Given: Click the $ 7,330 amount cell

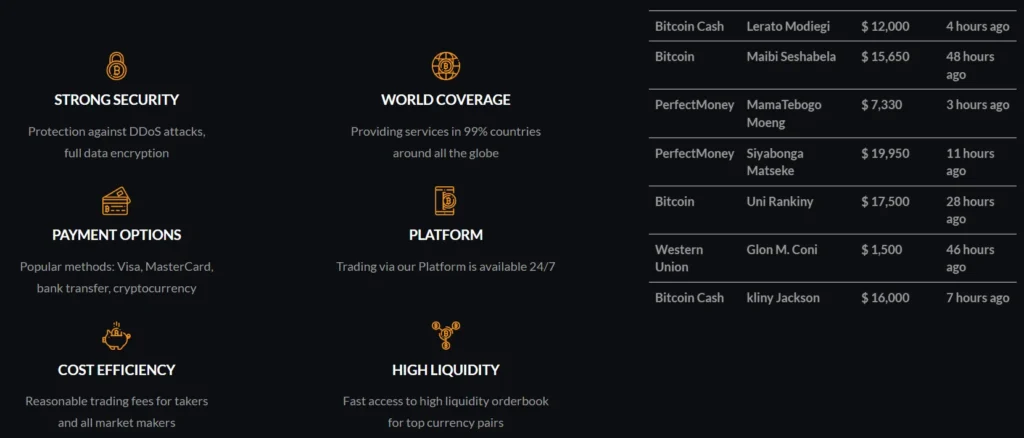Looking at the screenshot, I should pyautogui.click(x=885, y=105).
